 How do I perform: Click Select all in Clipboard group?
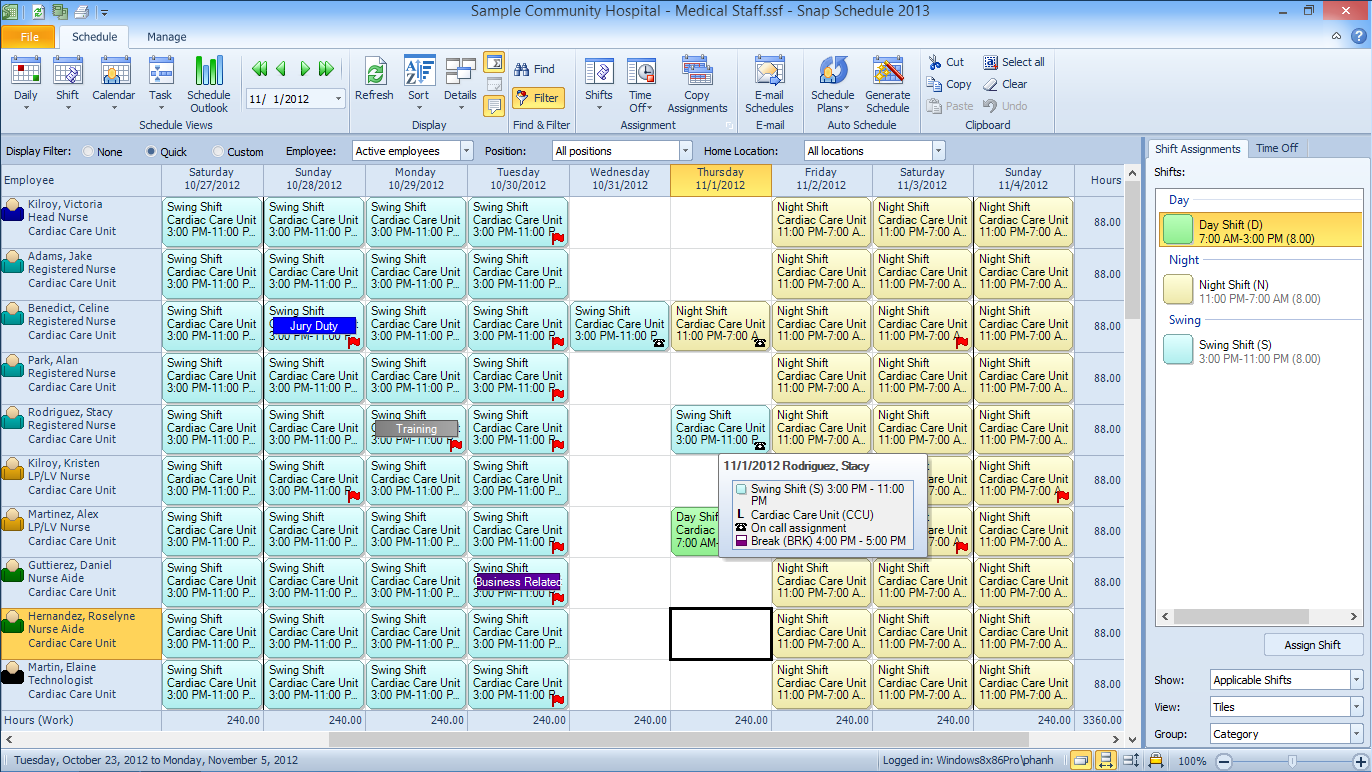coord(1013,62)
